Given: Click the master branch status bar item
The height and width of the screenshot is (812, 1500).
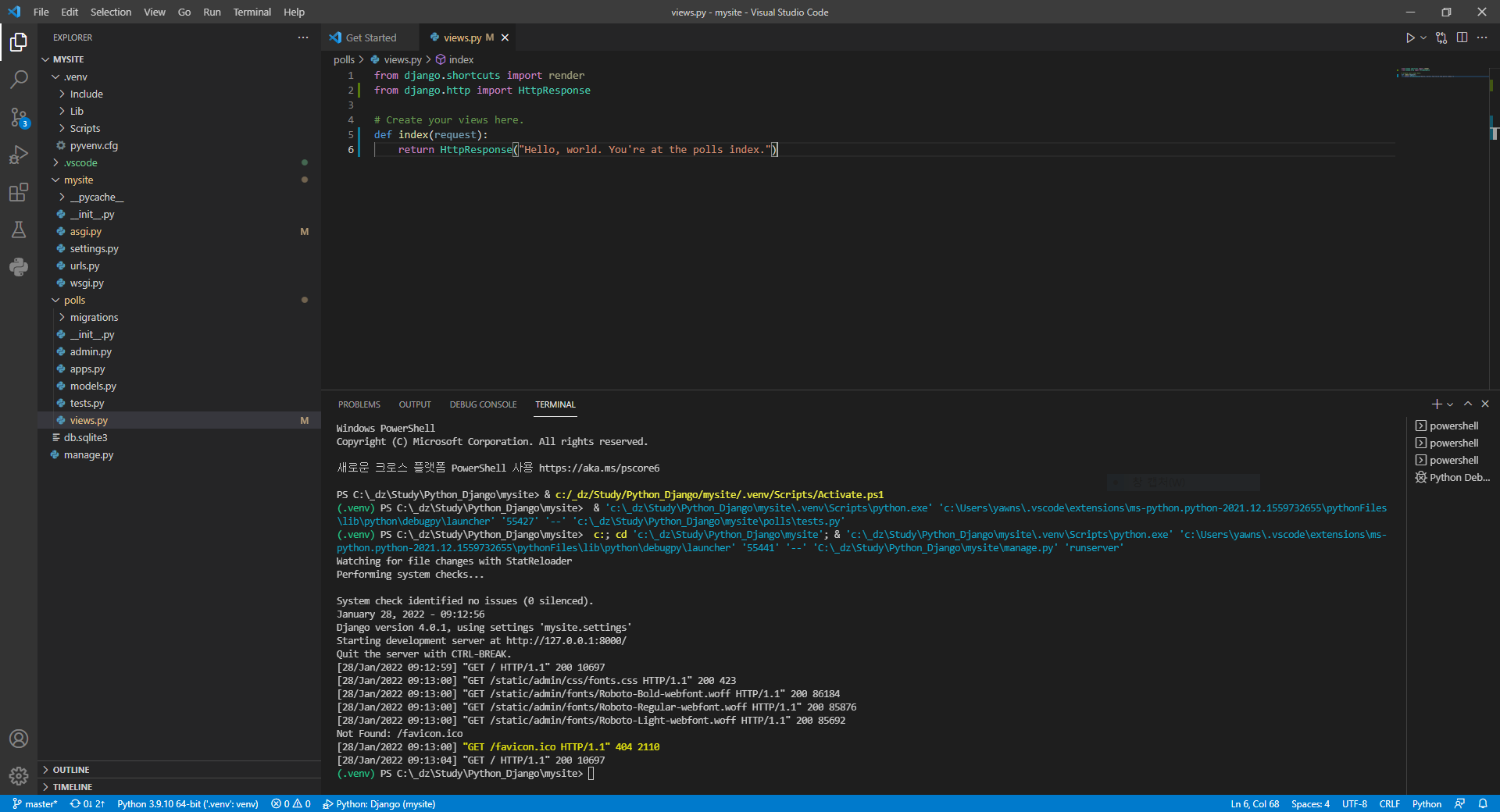Looking at the screenshot, I should point(35,803).
